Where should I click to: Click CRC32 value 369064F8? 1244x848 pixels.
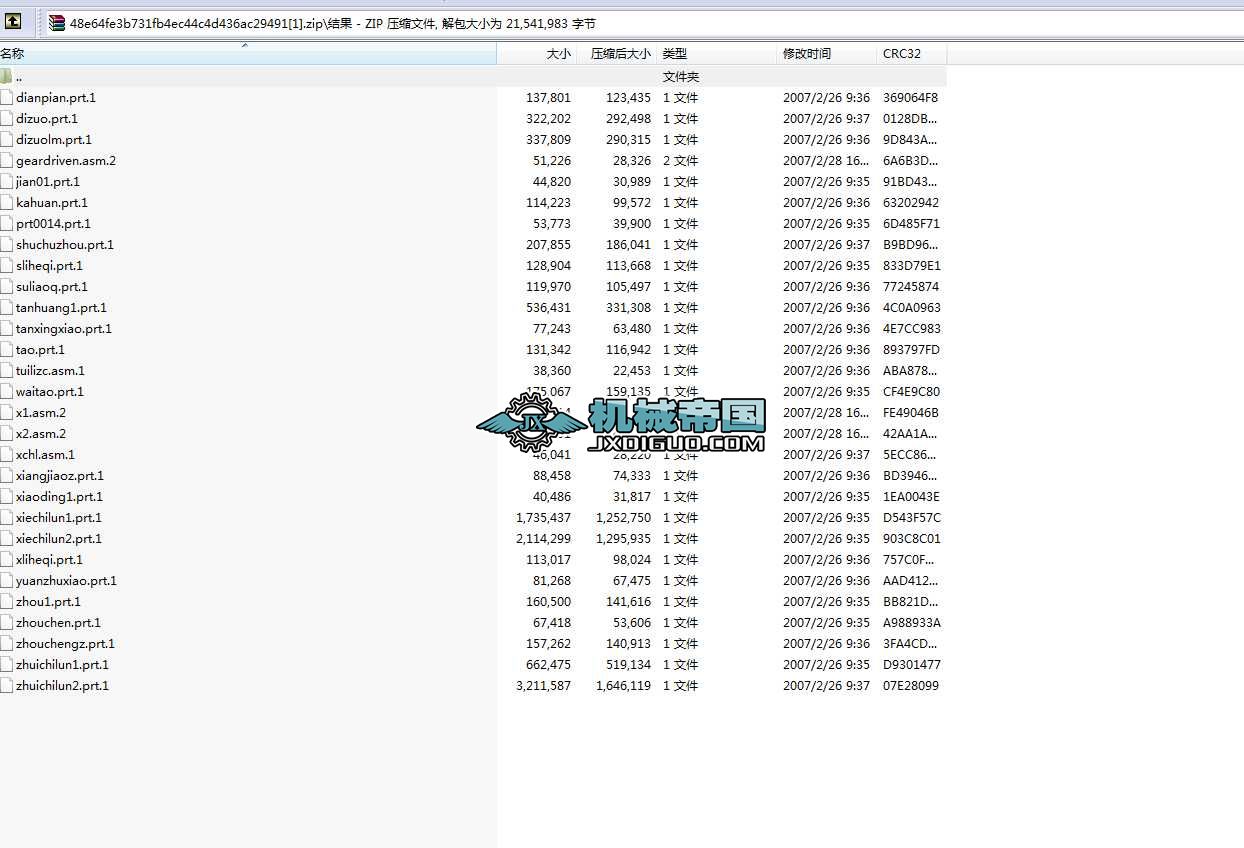pyautogui.click(x=911, y=98)
